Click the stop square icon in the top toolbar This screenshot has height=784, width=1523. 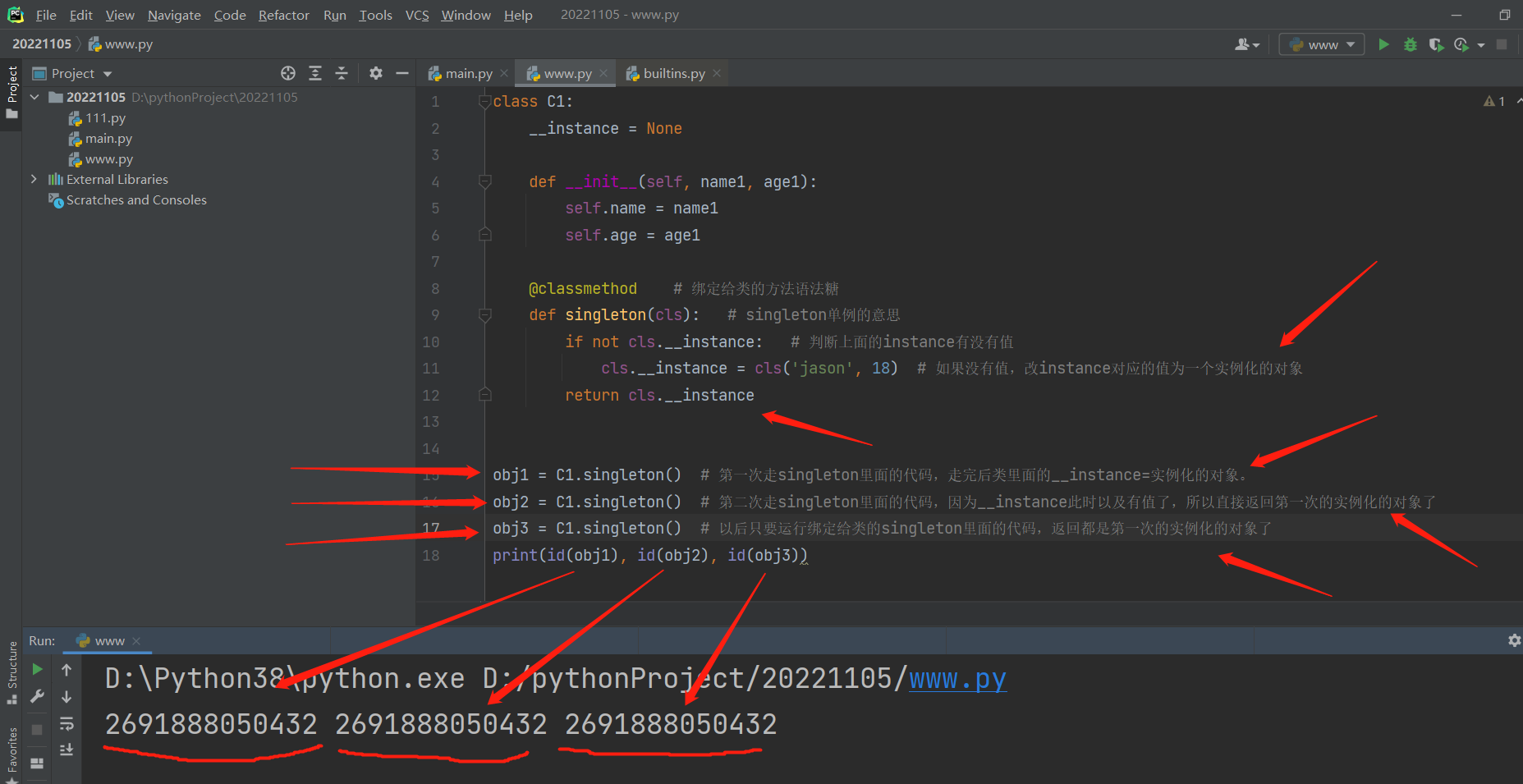(1502, 44)
